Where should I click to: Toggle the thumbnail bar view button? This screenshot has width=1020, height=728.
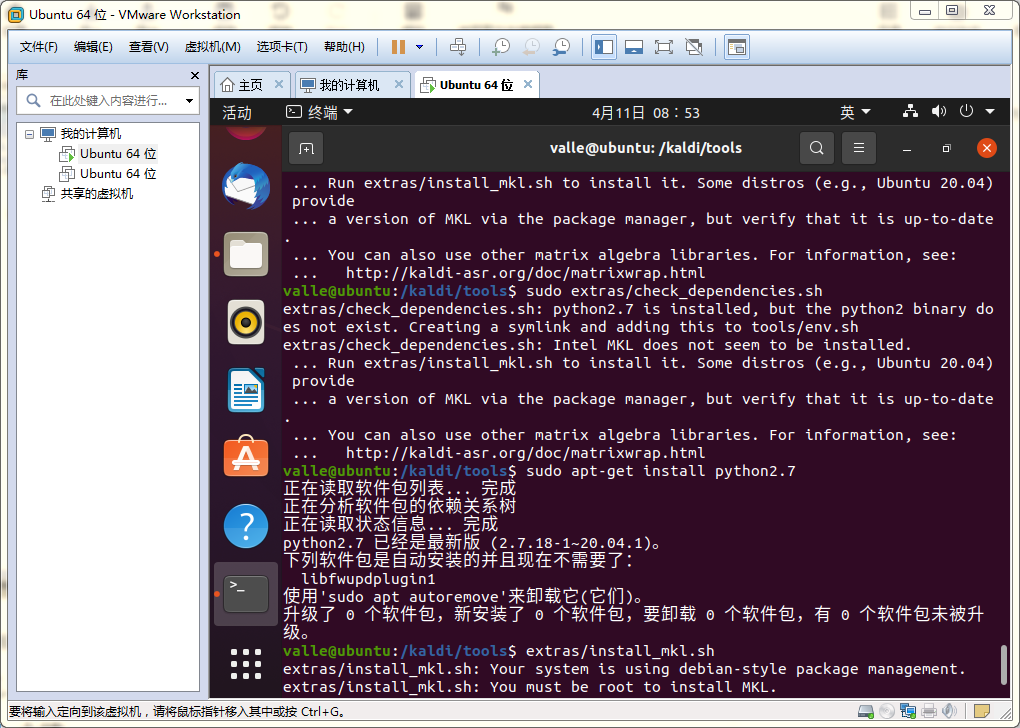coord(634,47)
